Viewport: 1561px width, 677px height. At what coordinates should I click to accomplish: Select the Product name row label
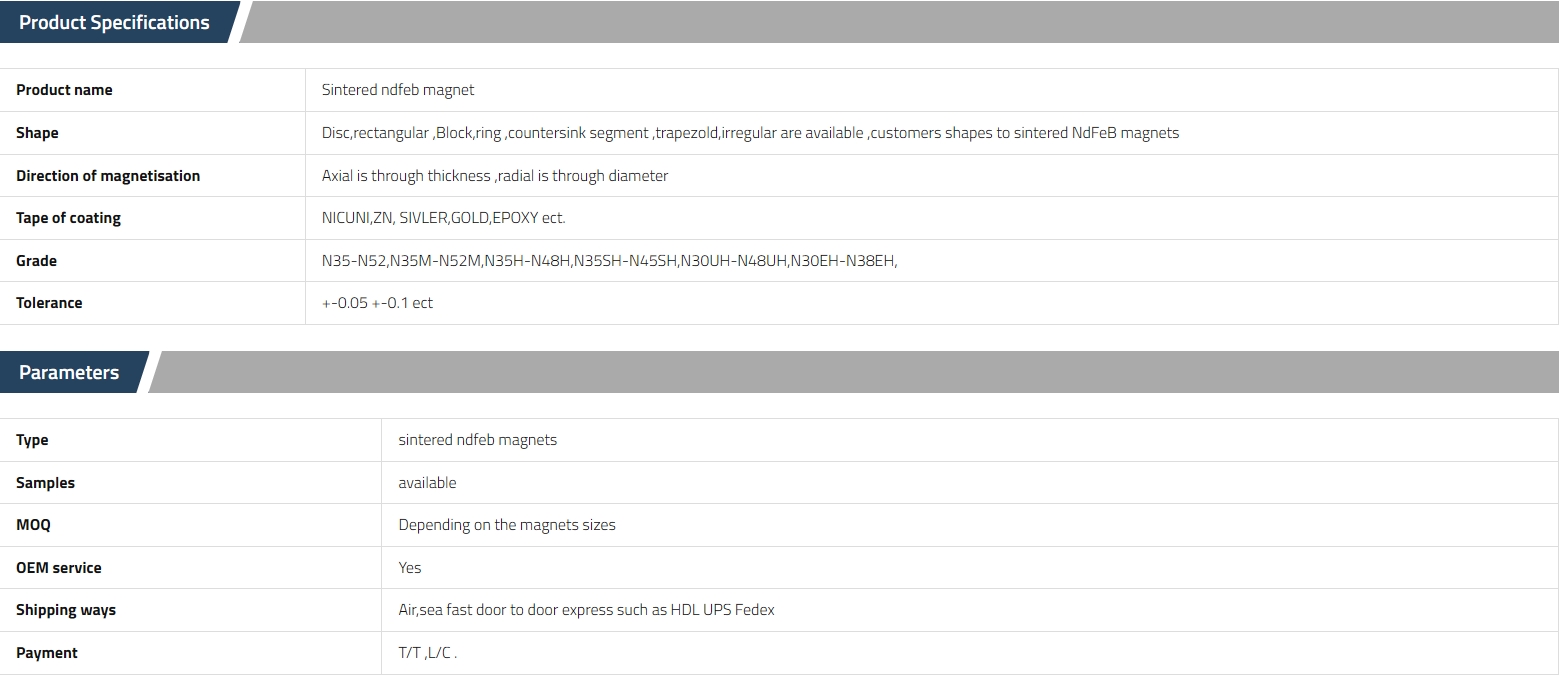pos(64,90)
